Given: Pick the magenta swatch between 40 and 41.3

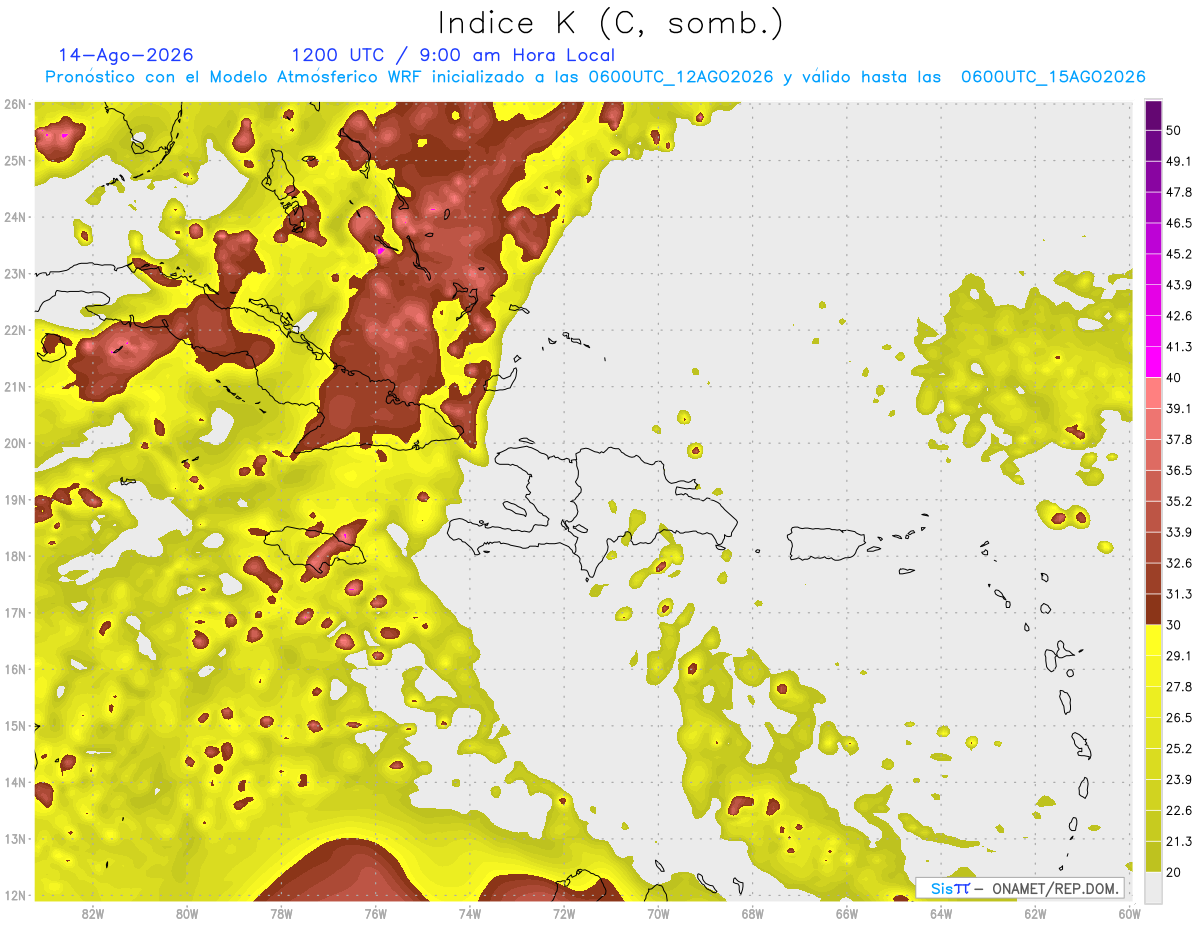Looking at the screenshot, I should (1153, 362).
